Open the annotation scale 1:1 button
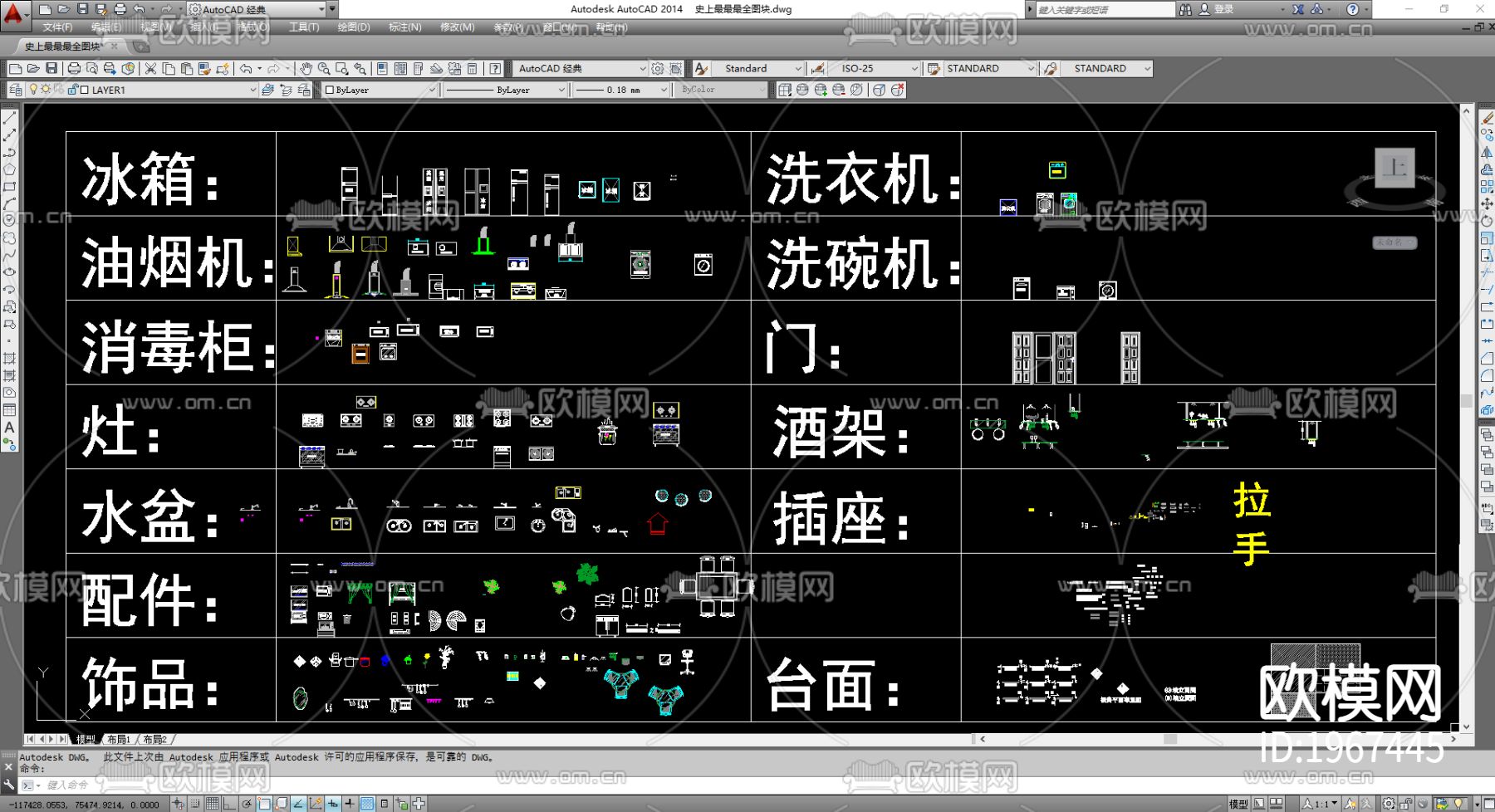 pyautogui.click(x=1319, y=804)
